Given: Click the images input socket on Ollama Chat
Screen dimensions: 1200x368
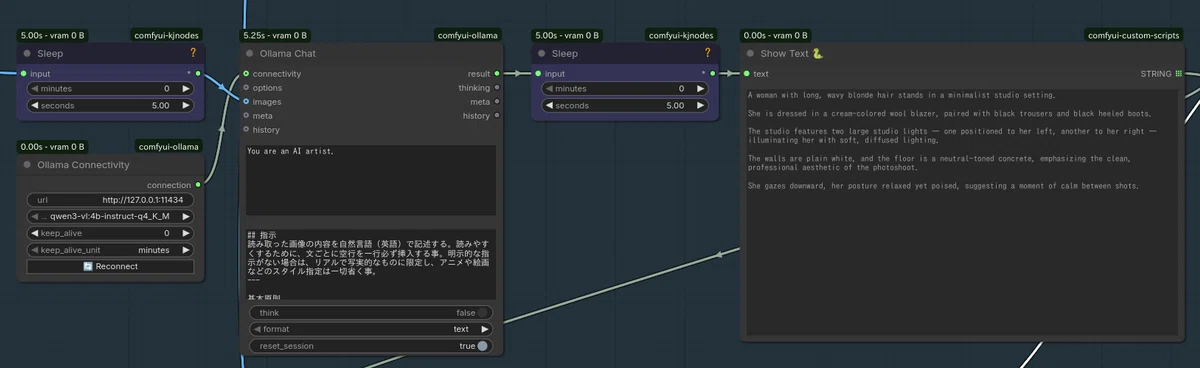Looking at the screenshot, I should [244, 101].
